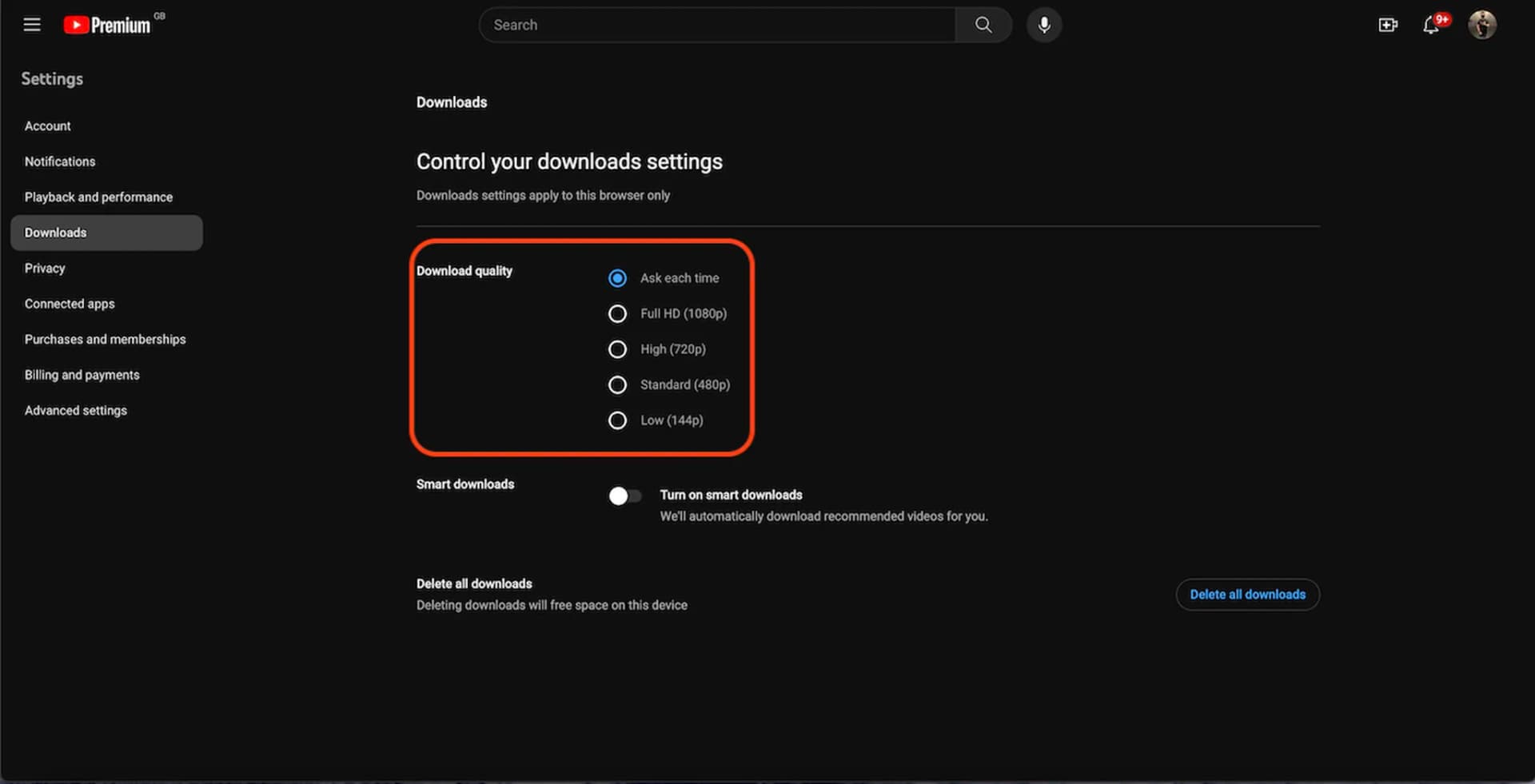Enable the smart downloads toggle
This screenshot has width=1535, height=784.
(x=625, y=496)
